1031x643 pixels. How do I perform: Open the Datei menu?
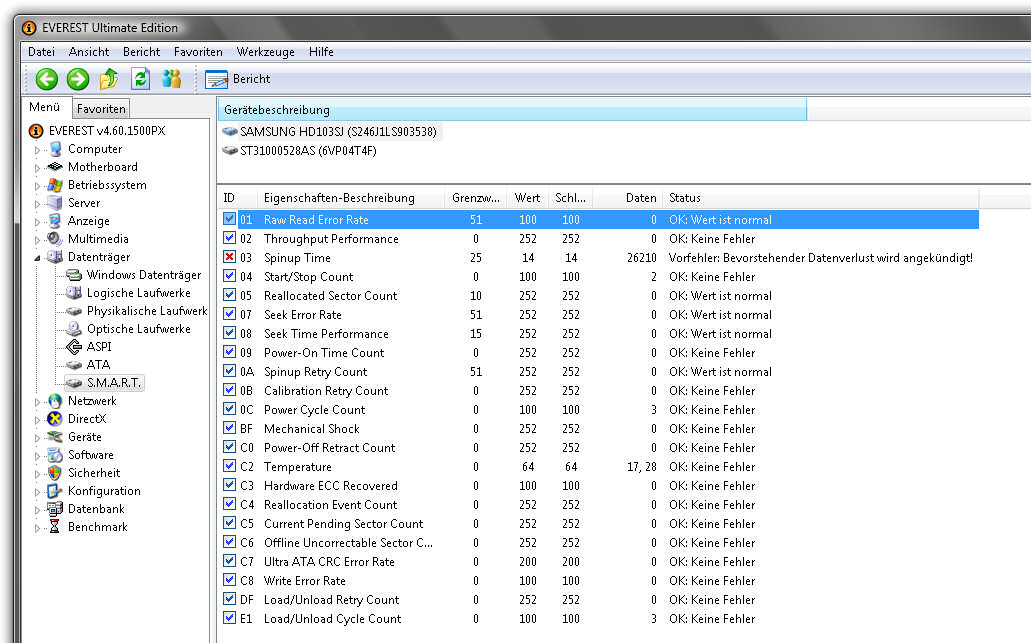(41, 52)
